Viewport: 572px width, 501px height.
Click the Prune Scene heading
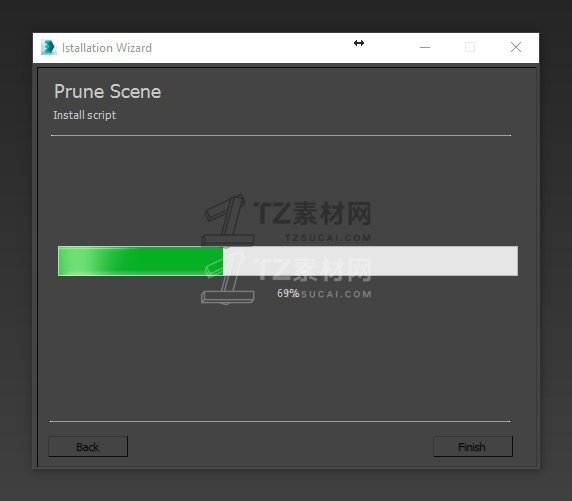108,91
